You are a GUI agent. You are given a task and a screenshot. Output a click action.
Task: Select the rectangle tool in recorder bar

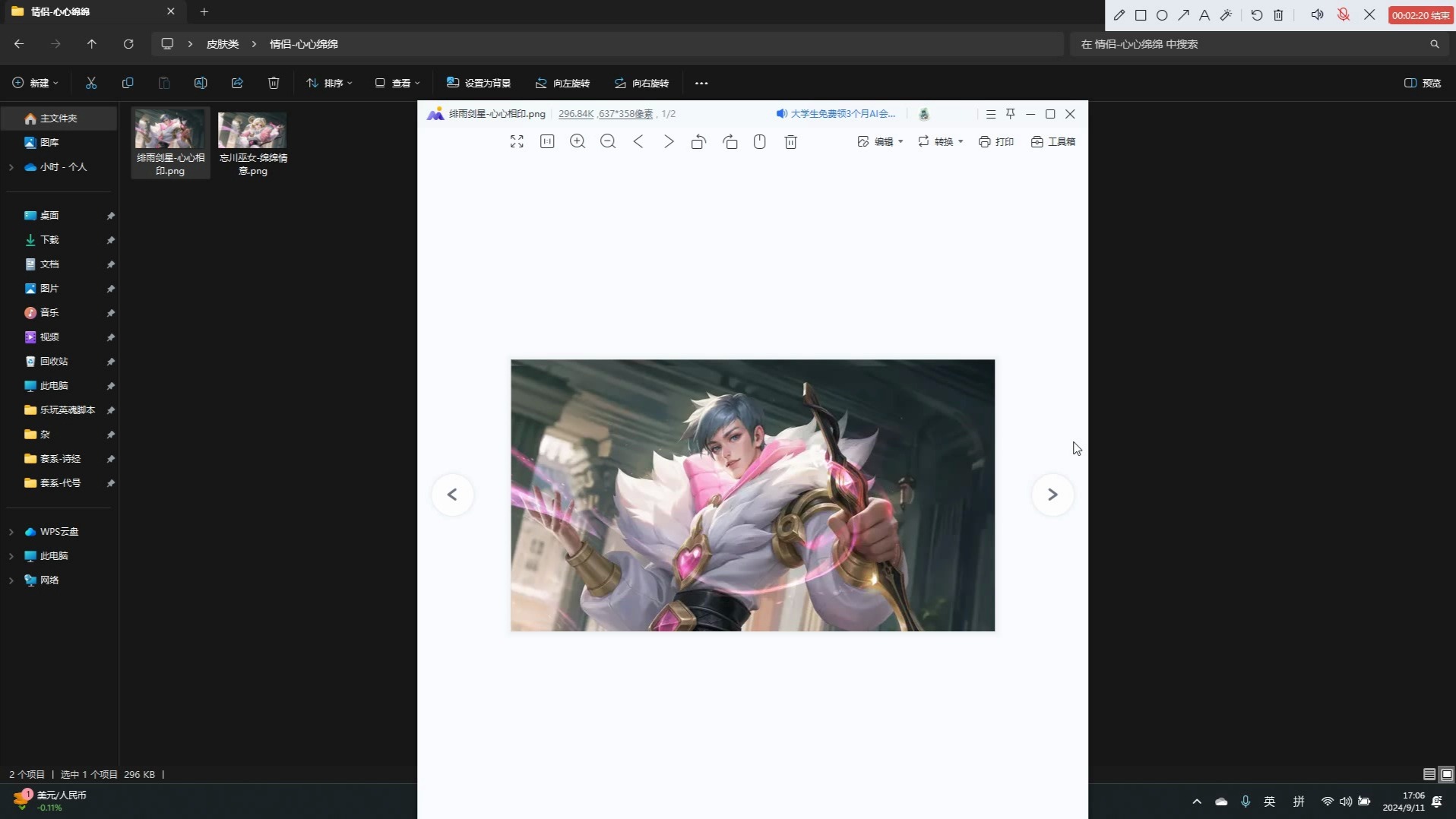tap(1141, 14)
